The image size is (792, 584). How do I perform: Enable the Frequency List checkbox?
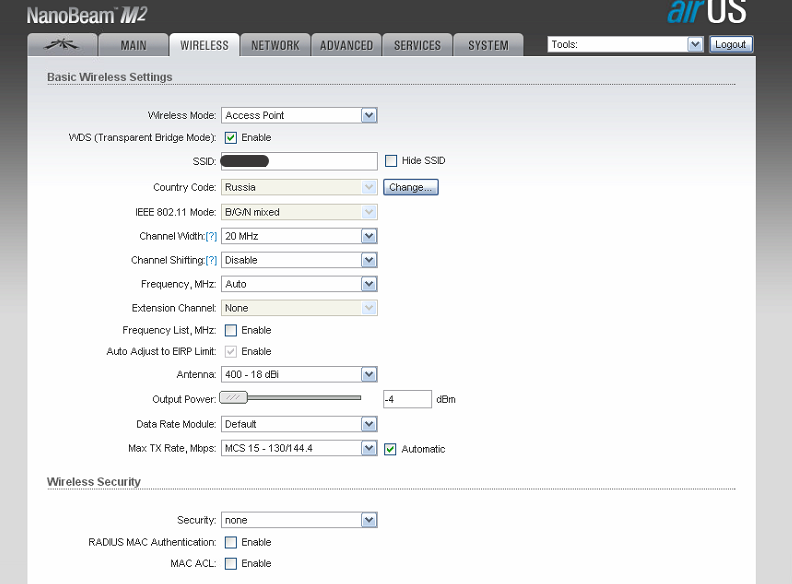coord(231,330)
